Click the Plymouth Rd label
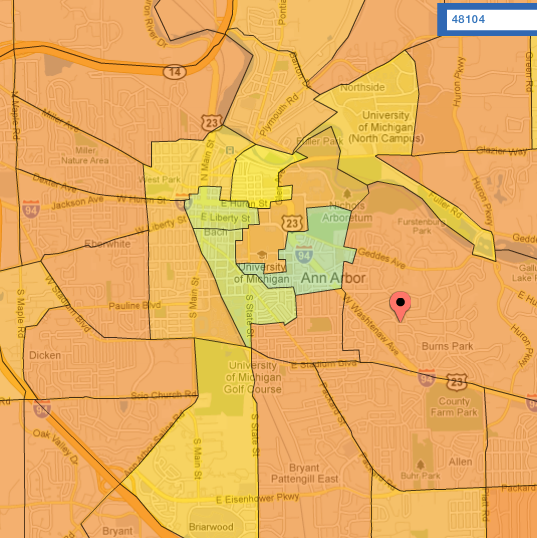Screen dimensions: 537x538 (279, 115)
